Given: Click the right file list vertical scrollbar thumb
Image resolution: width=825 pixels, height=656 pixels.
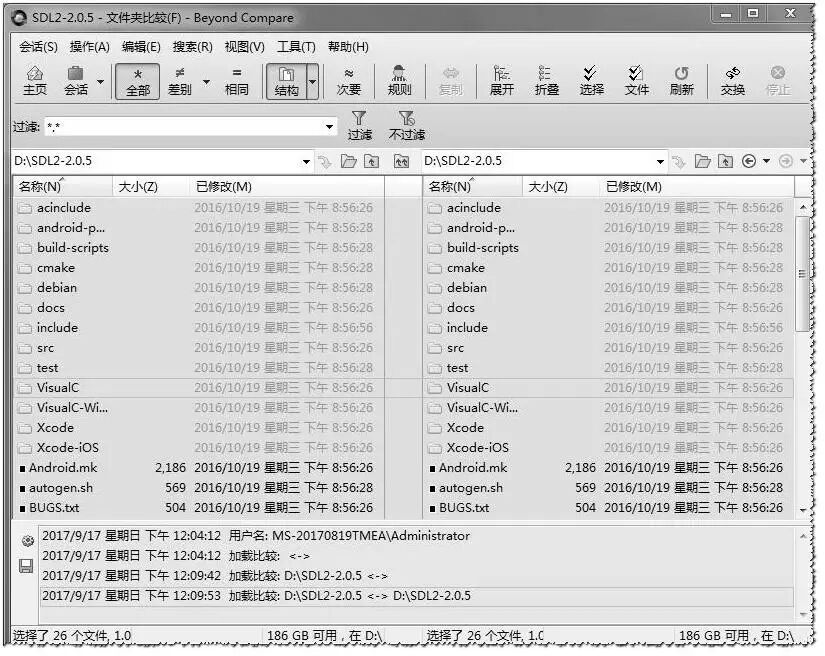Looking at the screenshot, I should (x=802, y=274).
